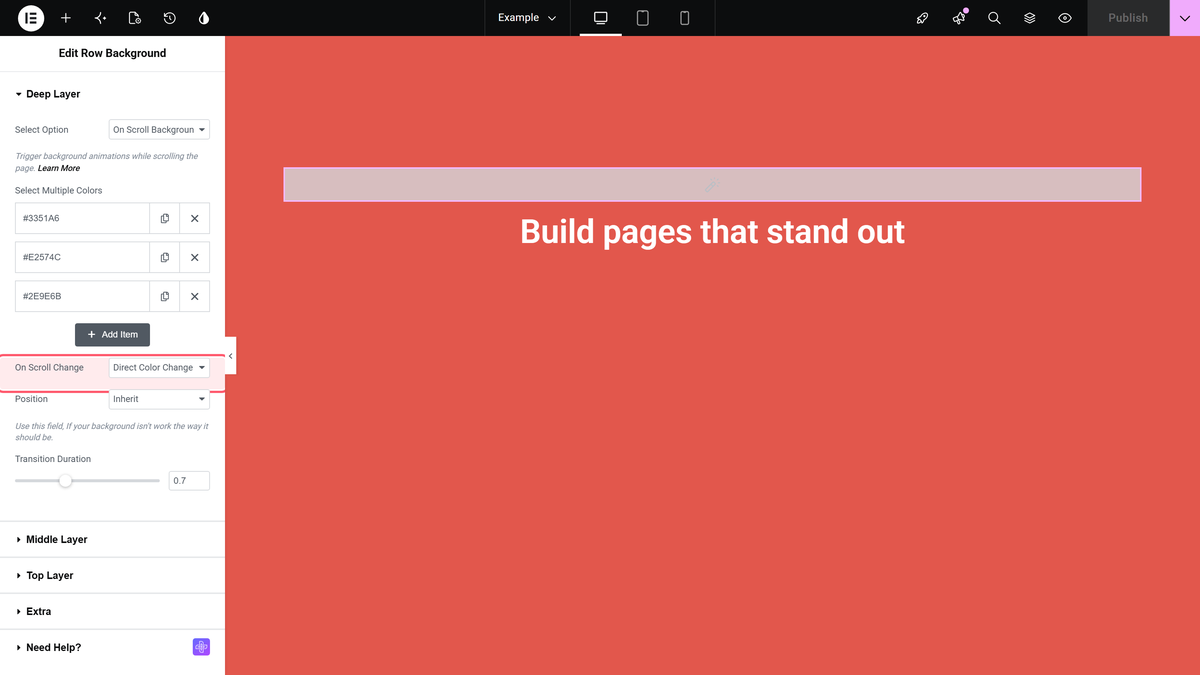Open the On Scroll Change dropdown
This screenshot has width=1200, height=675.
(x=159, y=368)
